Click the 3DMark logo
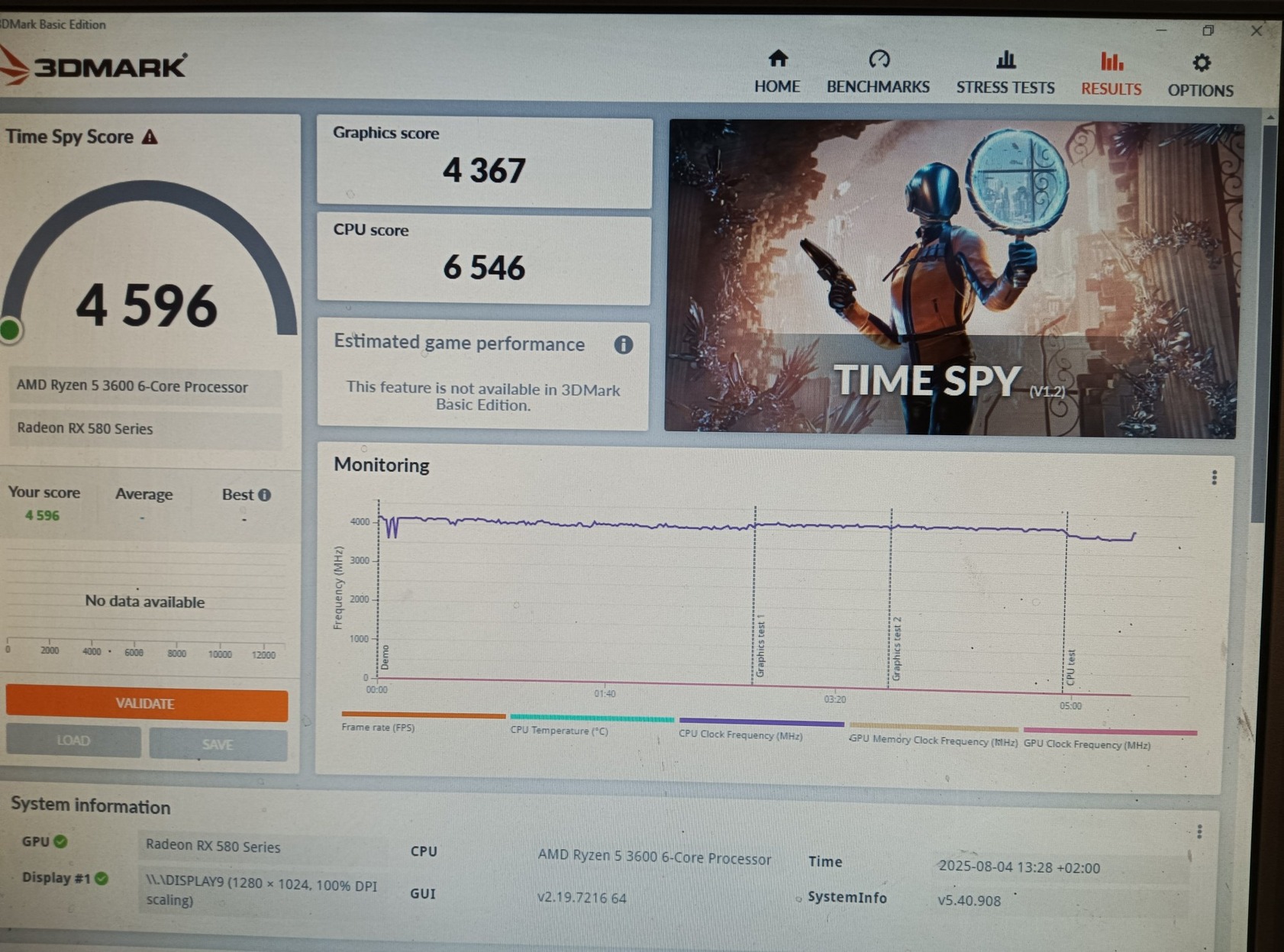1284x952 pixels. click(x=93, y=66)
